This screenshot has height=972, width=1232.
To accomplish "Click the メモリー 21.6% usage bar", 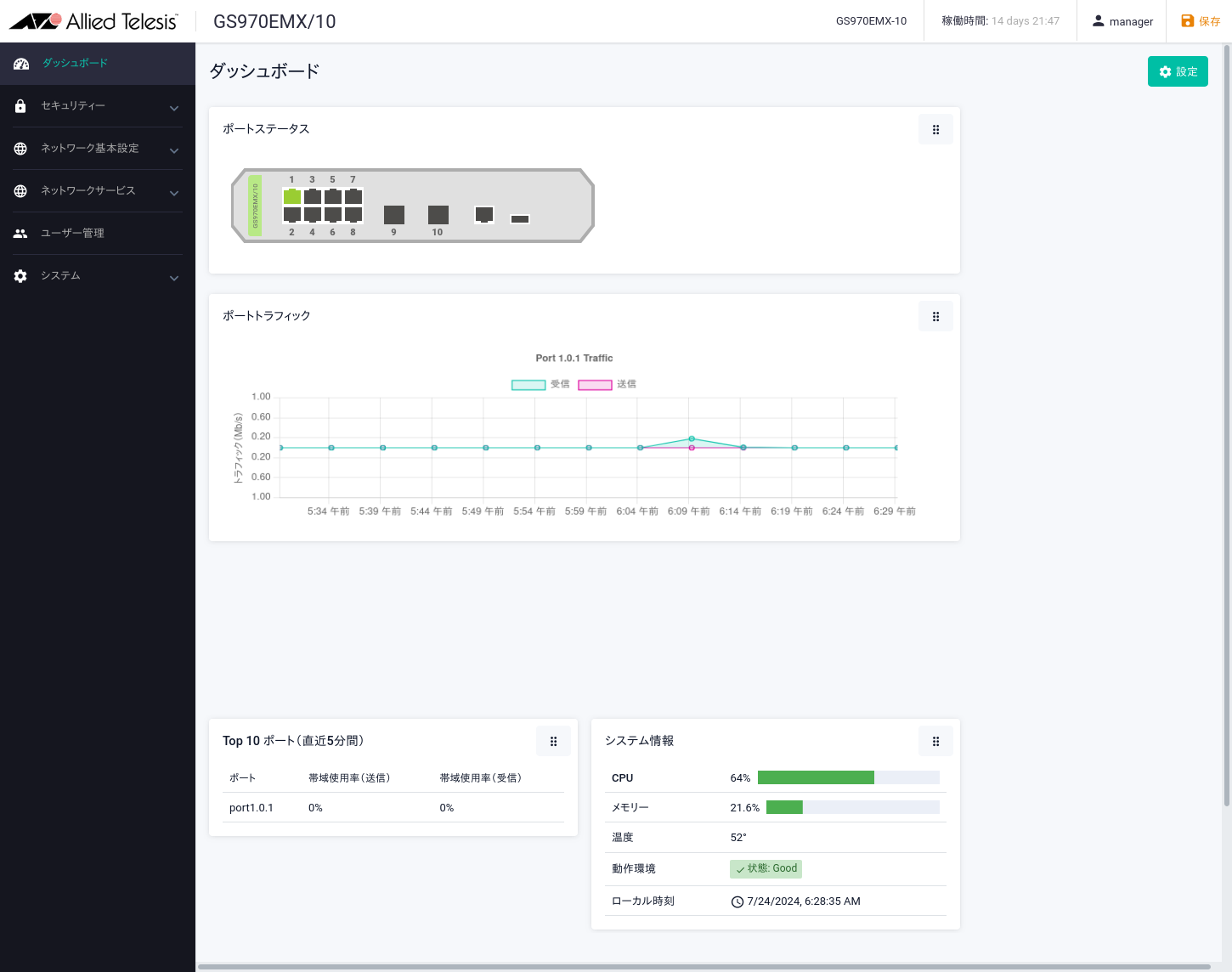I will pos(853,807).
